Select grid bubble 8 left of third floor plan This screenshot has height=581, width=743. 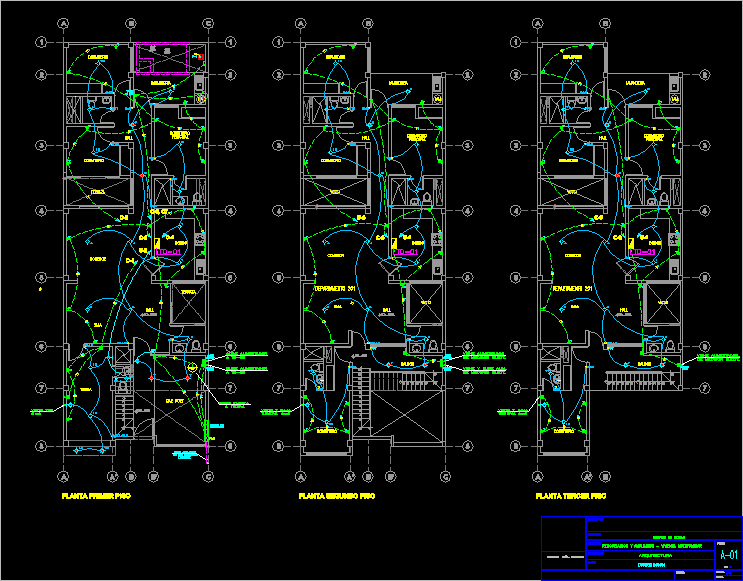tap(515, 446)
